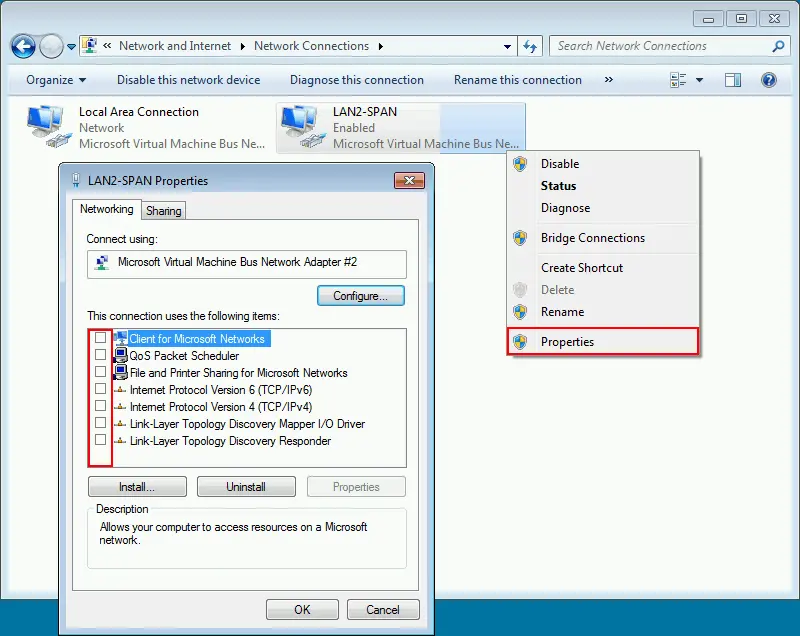
Task: Select Network and Internet breadcrumb
Action: pos(175,46)
